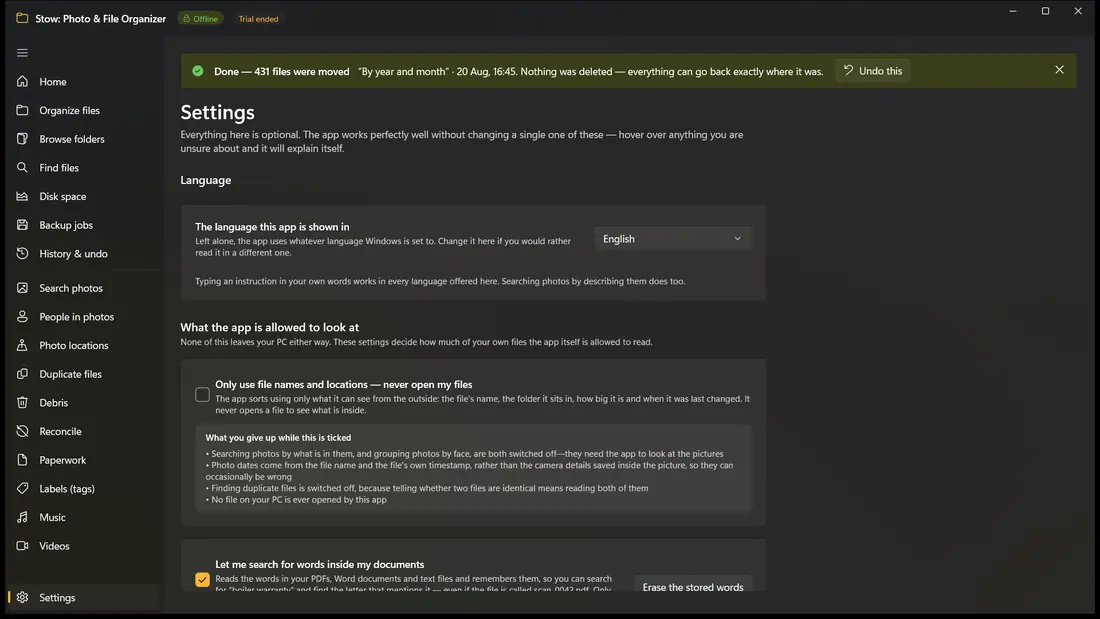Viewport: 1100px width, 619px height.
Task: Go to Paperwork section
Action: (83, 460)
